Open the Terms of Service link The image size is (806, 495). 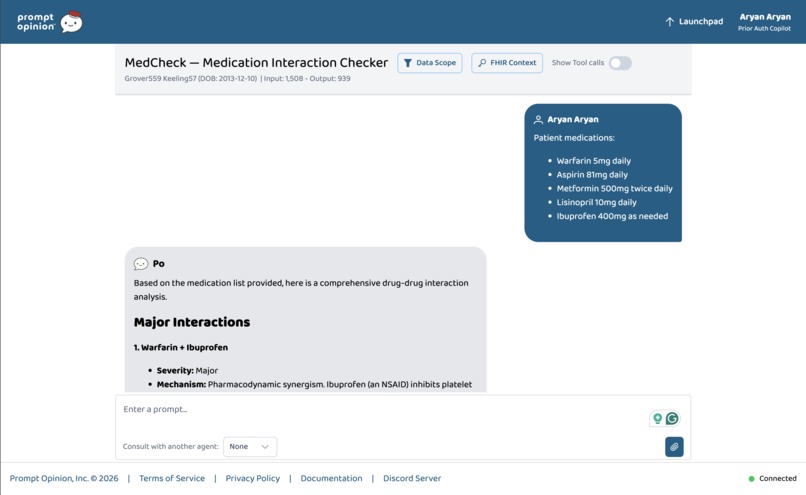172,478
